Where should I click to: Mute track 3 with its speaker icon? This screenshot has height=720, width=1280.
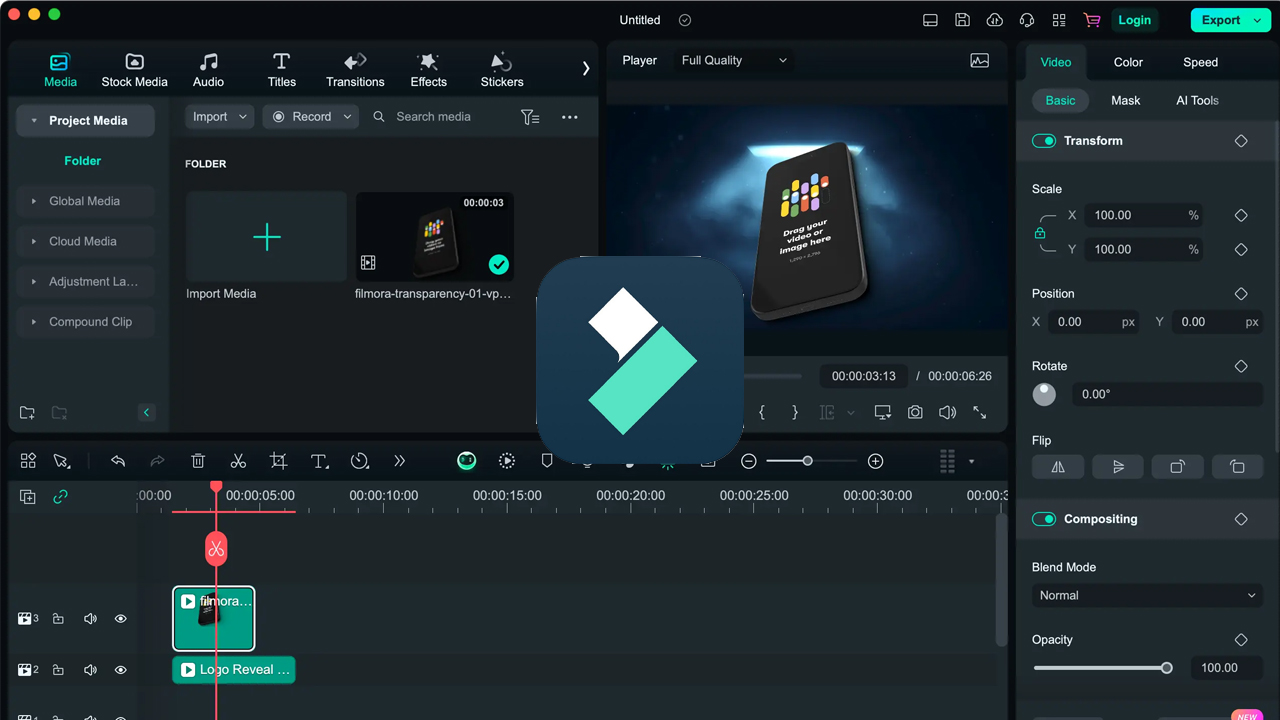coord(90,619)
